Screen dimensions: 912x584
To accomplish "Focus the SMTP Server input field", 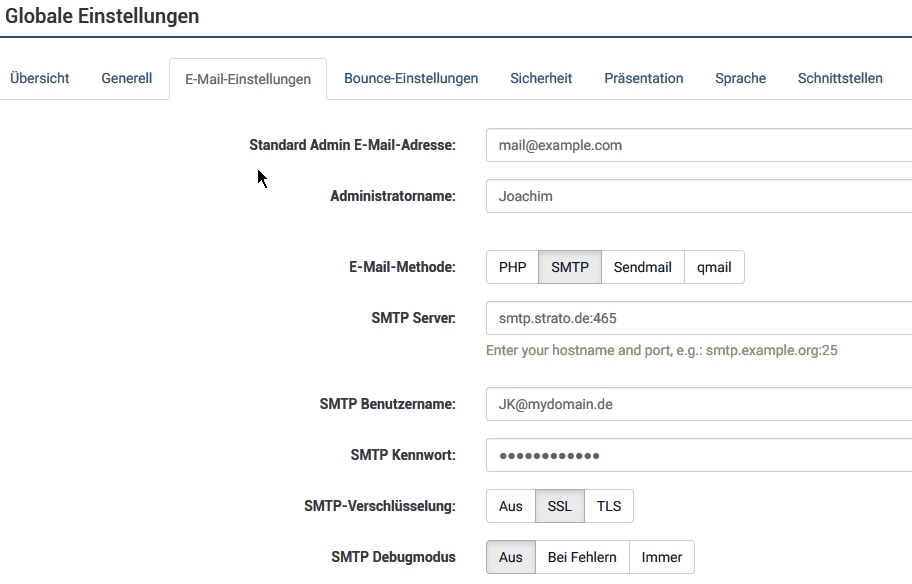I will 698,318.
